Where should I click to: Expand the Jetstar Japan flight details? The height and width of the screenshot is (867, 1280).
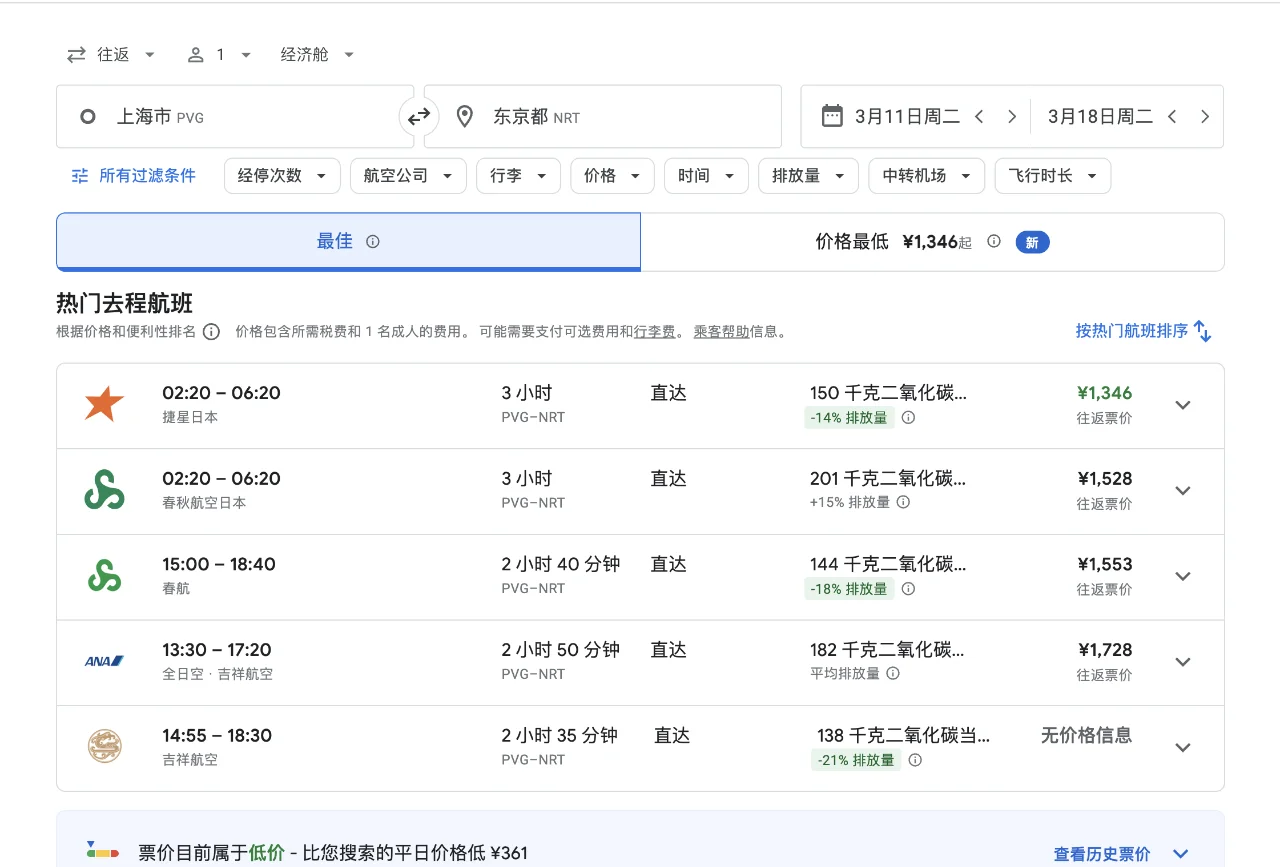pyautogui.click(x=1183, y=406)
